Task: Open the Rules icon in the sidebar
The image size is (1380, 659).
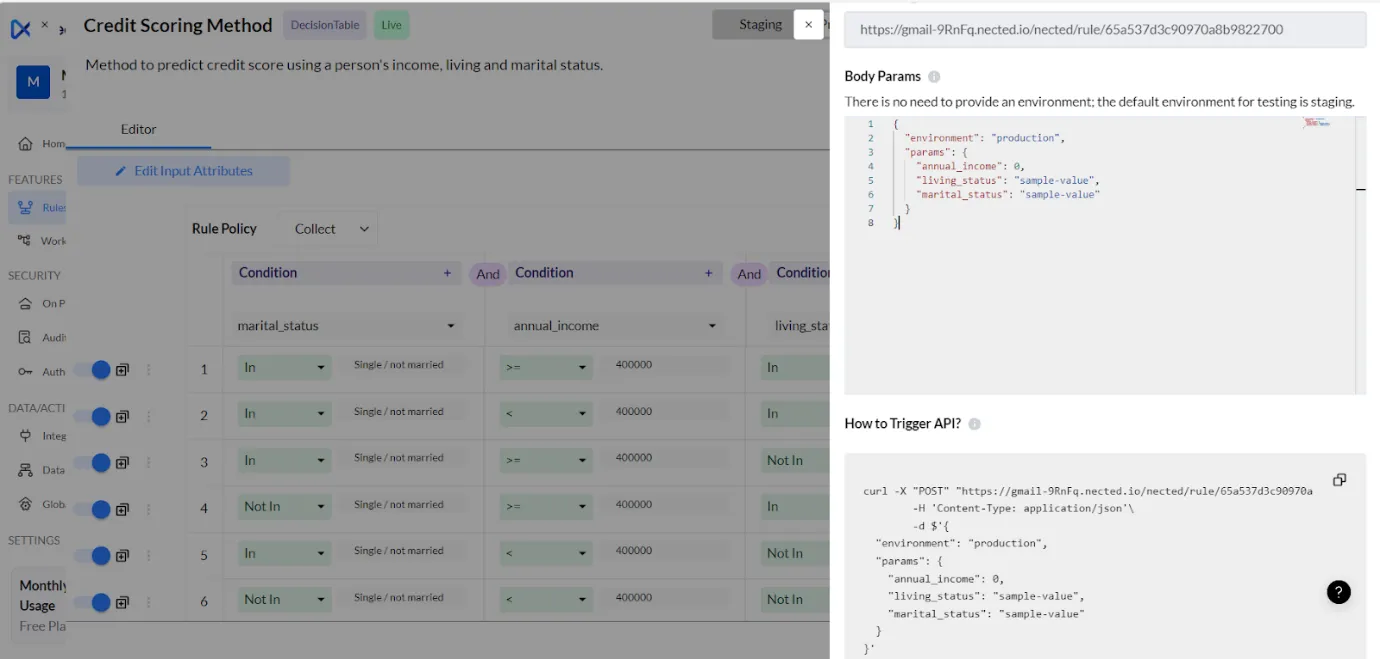Action: pos(25,207)
